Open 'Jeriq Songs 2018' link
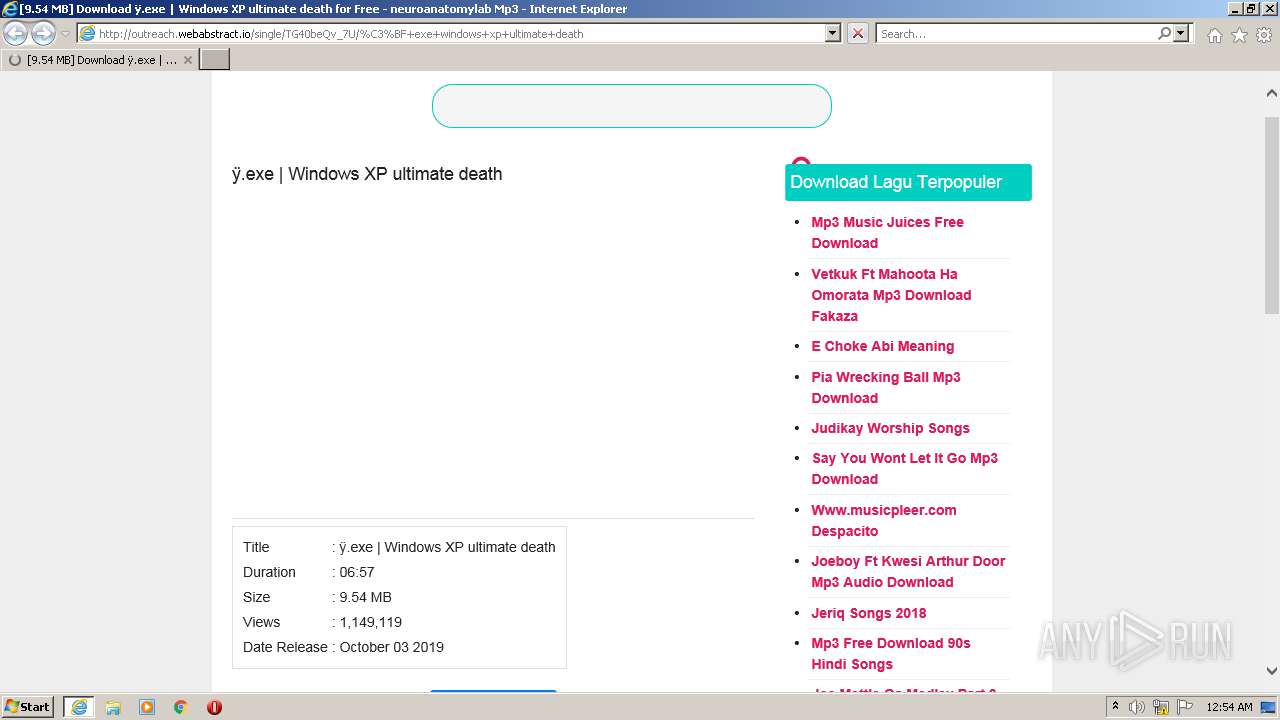1280x720 pixels. pyautogui.click(x=868, y=613)
